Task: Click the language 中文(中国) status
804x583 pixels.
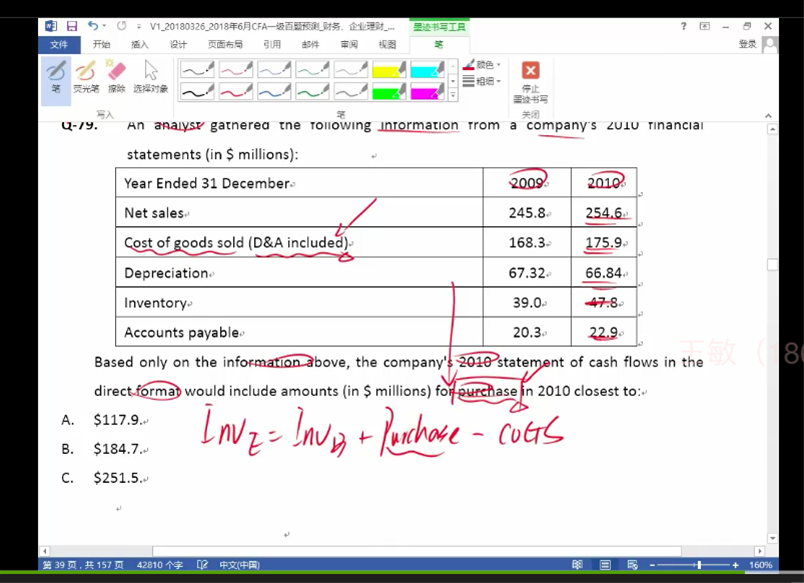Action: click(x=239, y=565)
